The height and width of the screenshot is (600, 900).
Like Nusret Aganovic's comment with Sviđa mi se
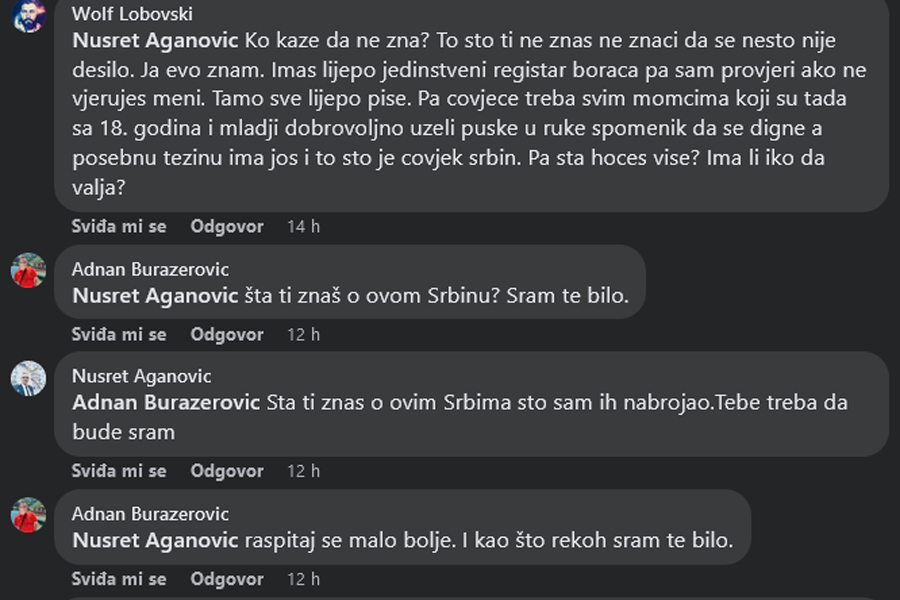pyautogui.click(x=119, y=471)
